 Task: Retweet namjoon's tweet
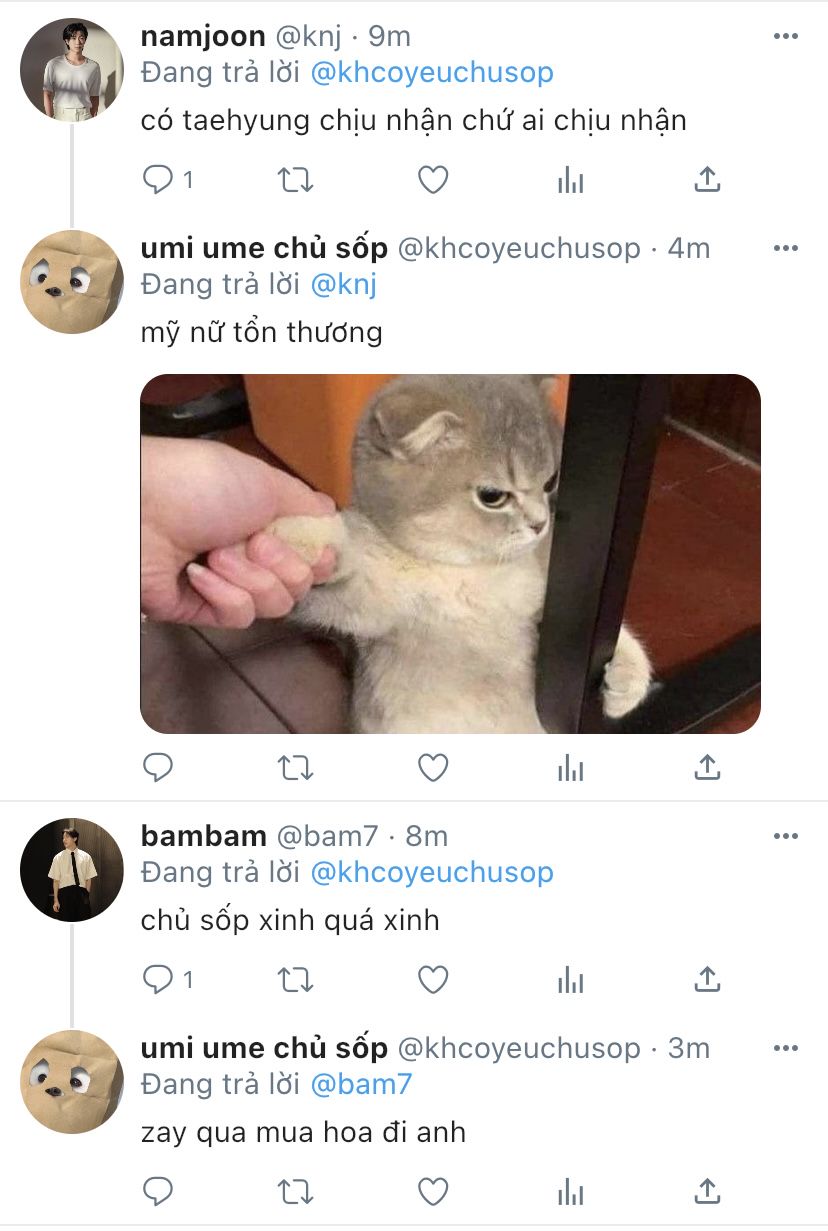pos(294,180)
